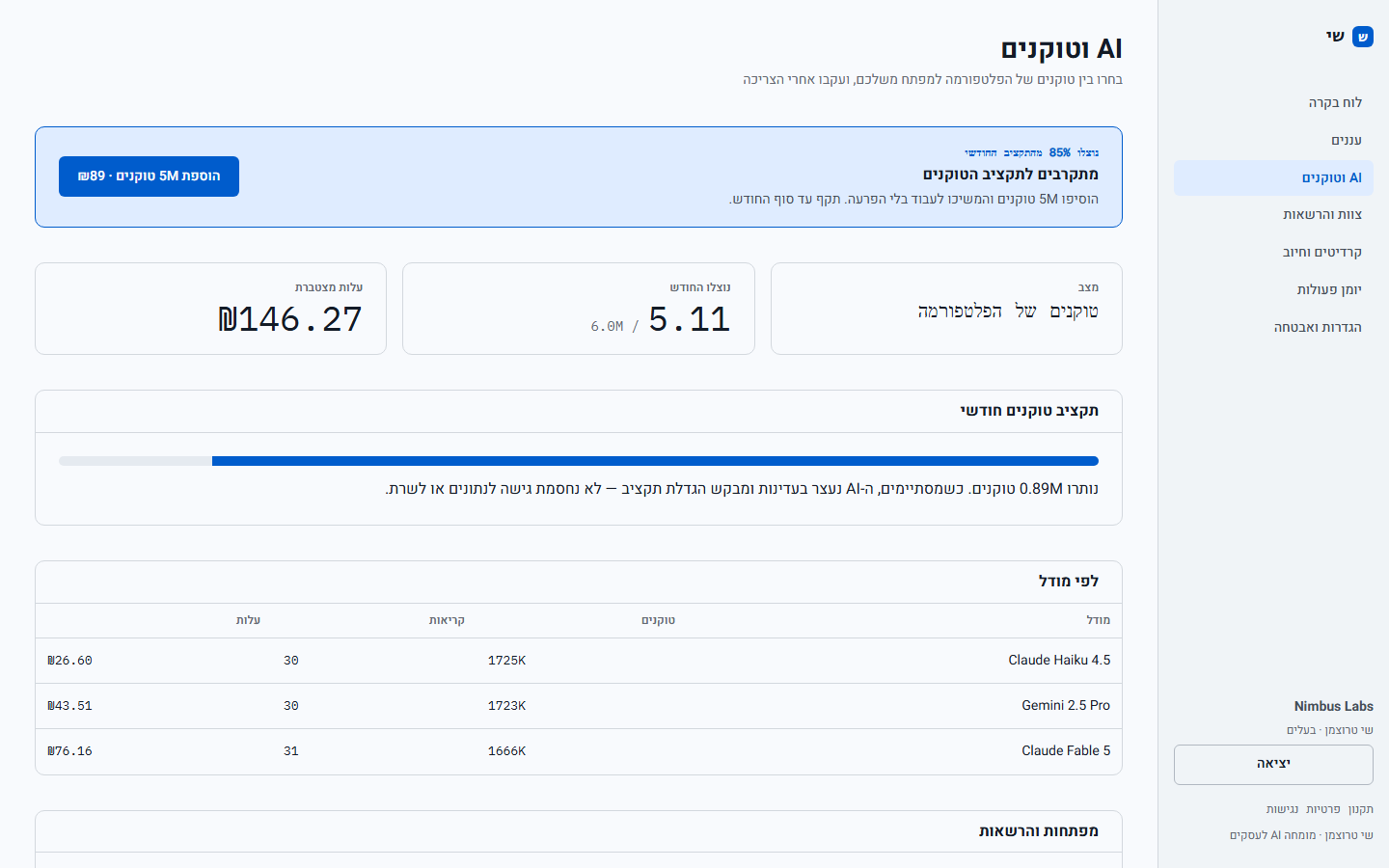The image size is (1389, 868).
Task: Click the 31 calls value for Claude Fable 5
Action: (x=291, y=751)
